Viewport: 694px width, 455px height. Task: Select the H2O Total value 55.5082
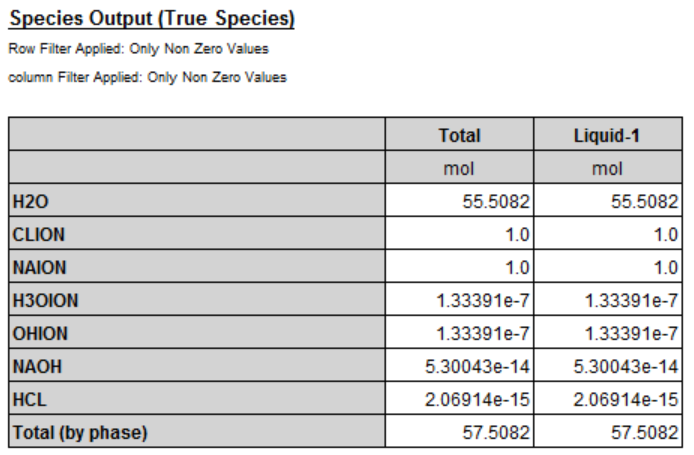tap(496, 201)
